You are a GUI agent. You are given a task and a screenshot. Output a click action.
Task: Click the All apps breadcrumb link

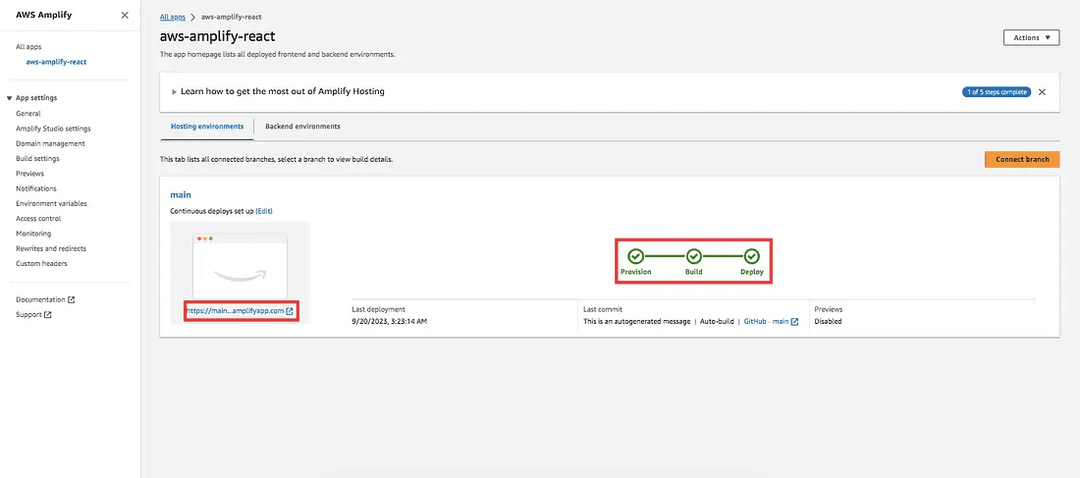(x=174, y=18)
